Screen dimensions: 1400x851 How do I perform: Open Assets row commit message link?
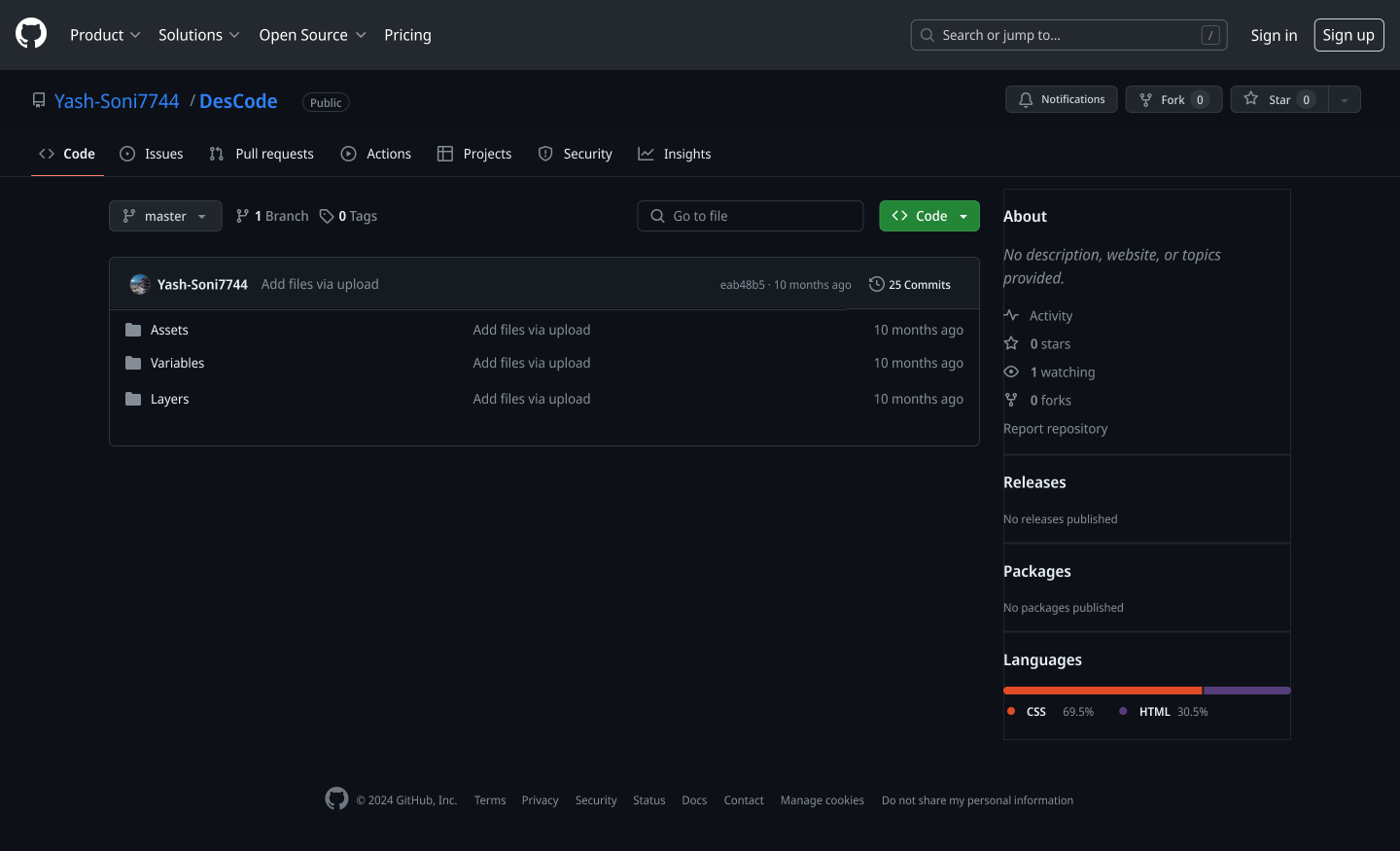pos(532,330)
